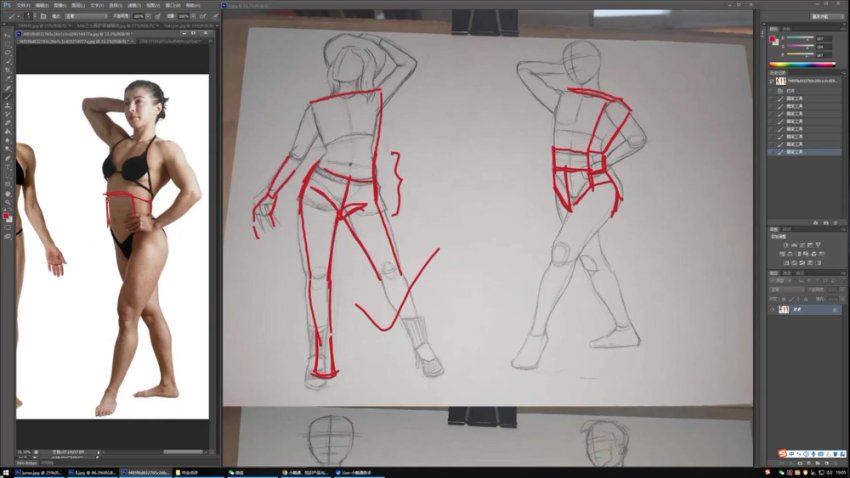Viewport: 850px width, 478px height.
Task: Toggle lock position in Layers panel
Action: coord(799,299)
